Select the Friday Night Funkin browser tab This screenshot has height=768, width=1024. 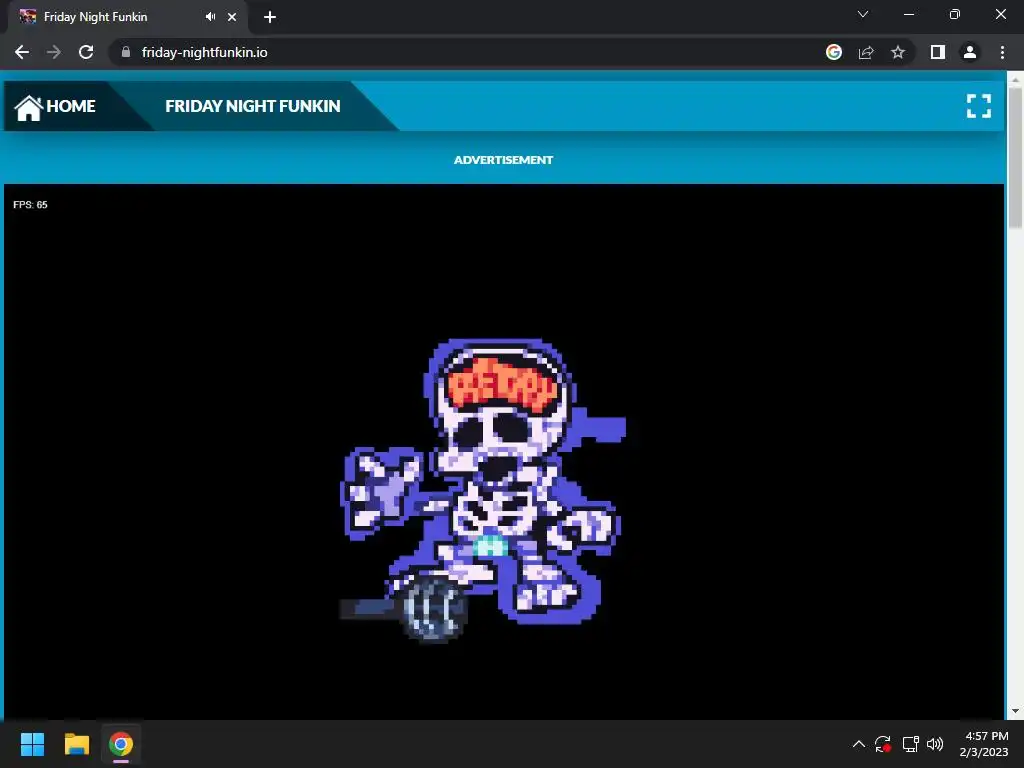pos(127,17)
